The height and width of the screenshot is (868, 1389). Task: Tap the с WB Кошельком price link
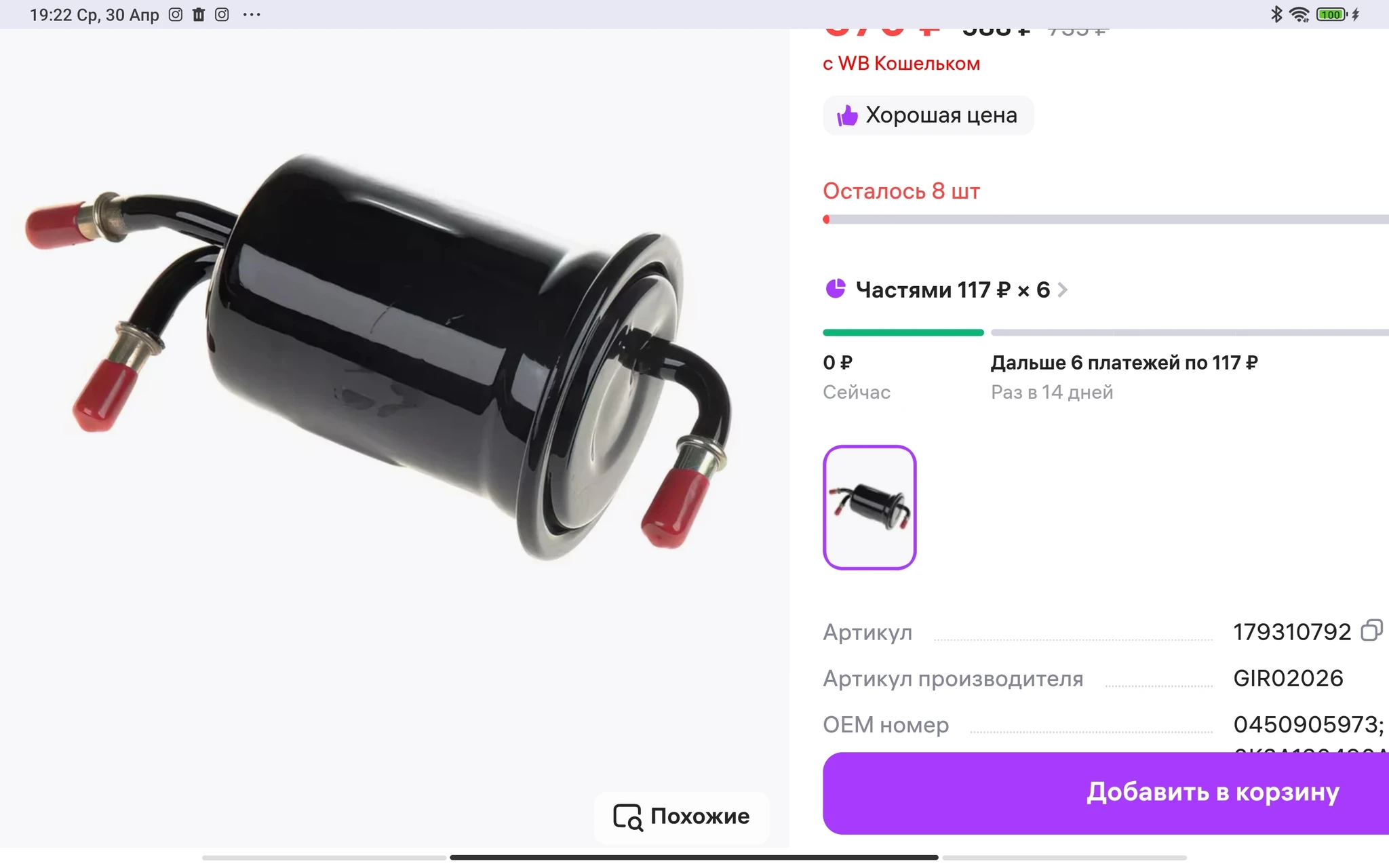[x=901, y=64]
